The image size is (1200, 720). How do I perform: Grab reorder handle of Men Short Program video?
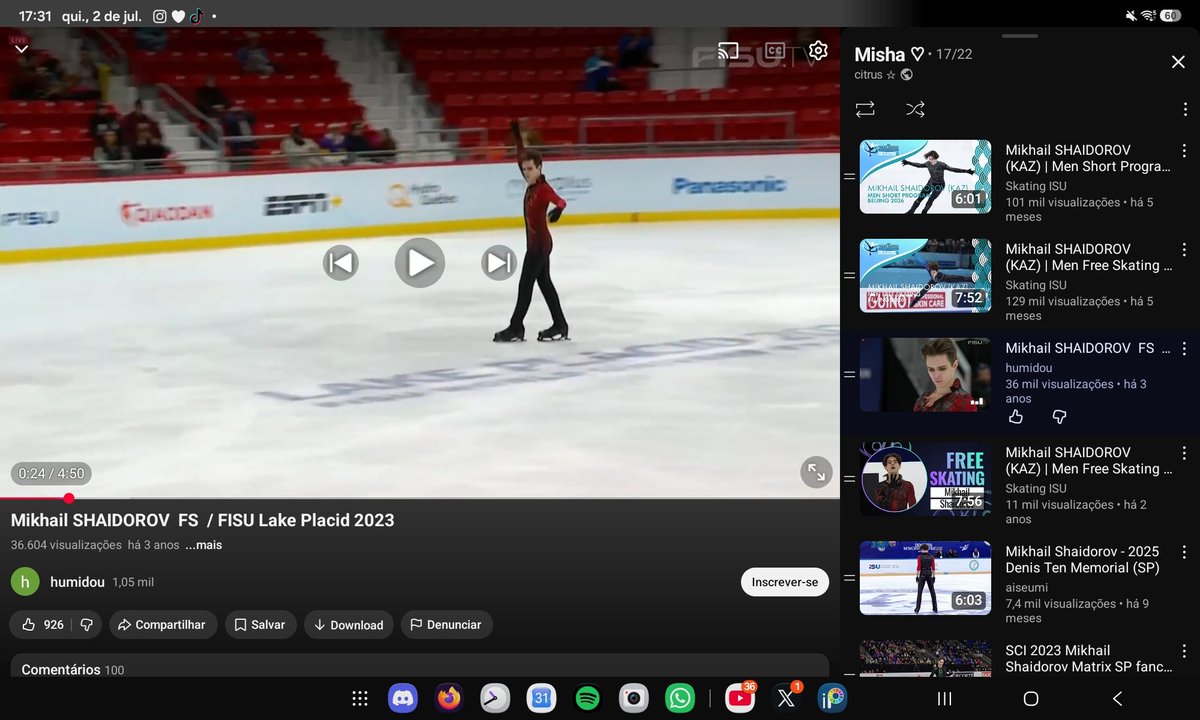(x=849, y=177)
